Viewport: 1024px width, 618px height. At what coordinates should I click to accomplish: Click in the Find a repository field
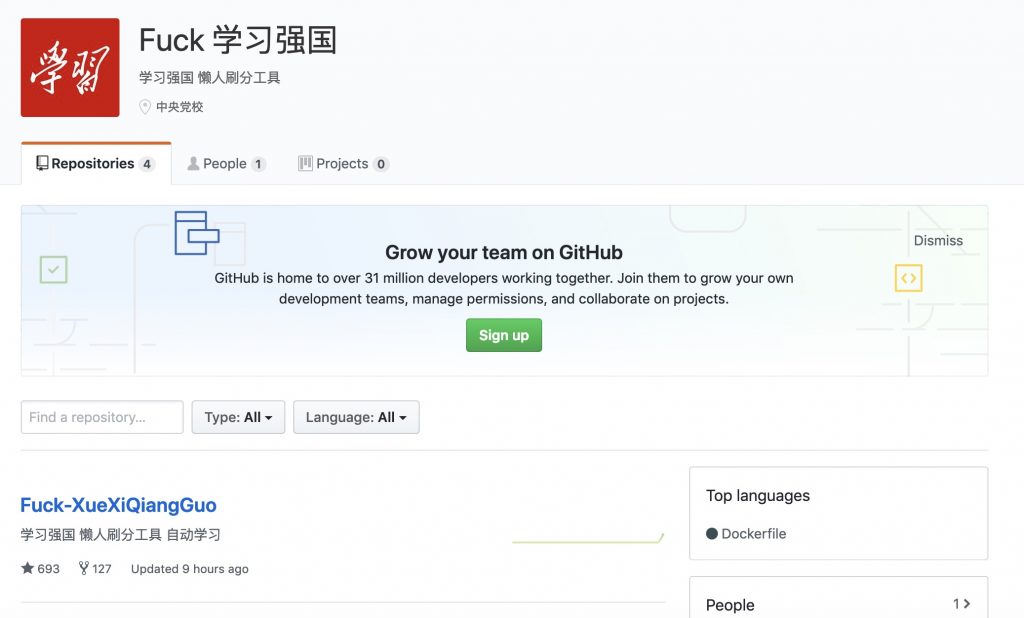102,417
